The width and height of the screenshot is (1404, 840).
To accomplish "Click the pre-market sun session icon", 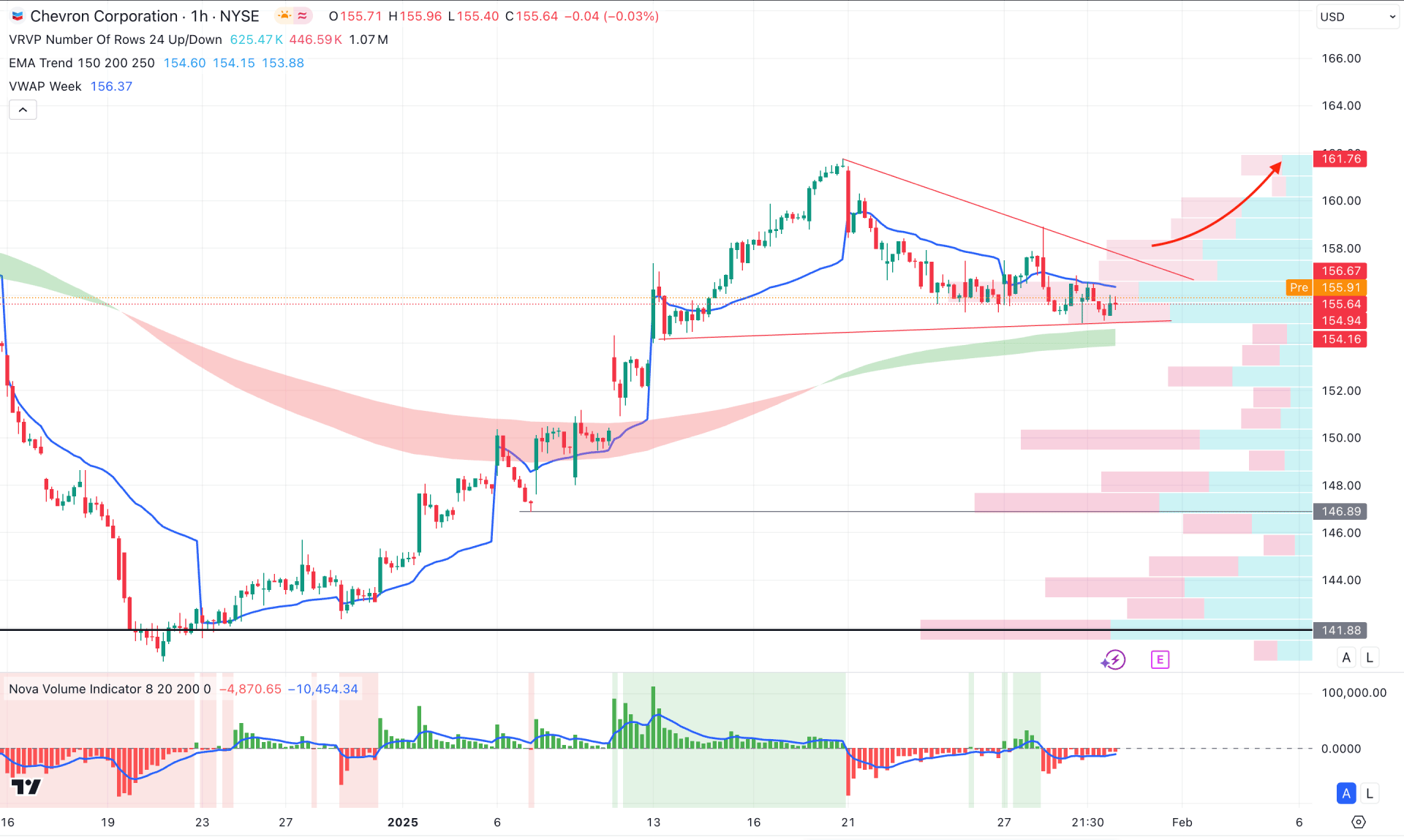I will tap(284, 15).
